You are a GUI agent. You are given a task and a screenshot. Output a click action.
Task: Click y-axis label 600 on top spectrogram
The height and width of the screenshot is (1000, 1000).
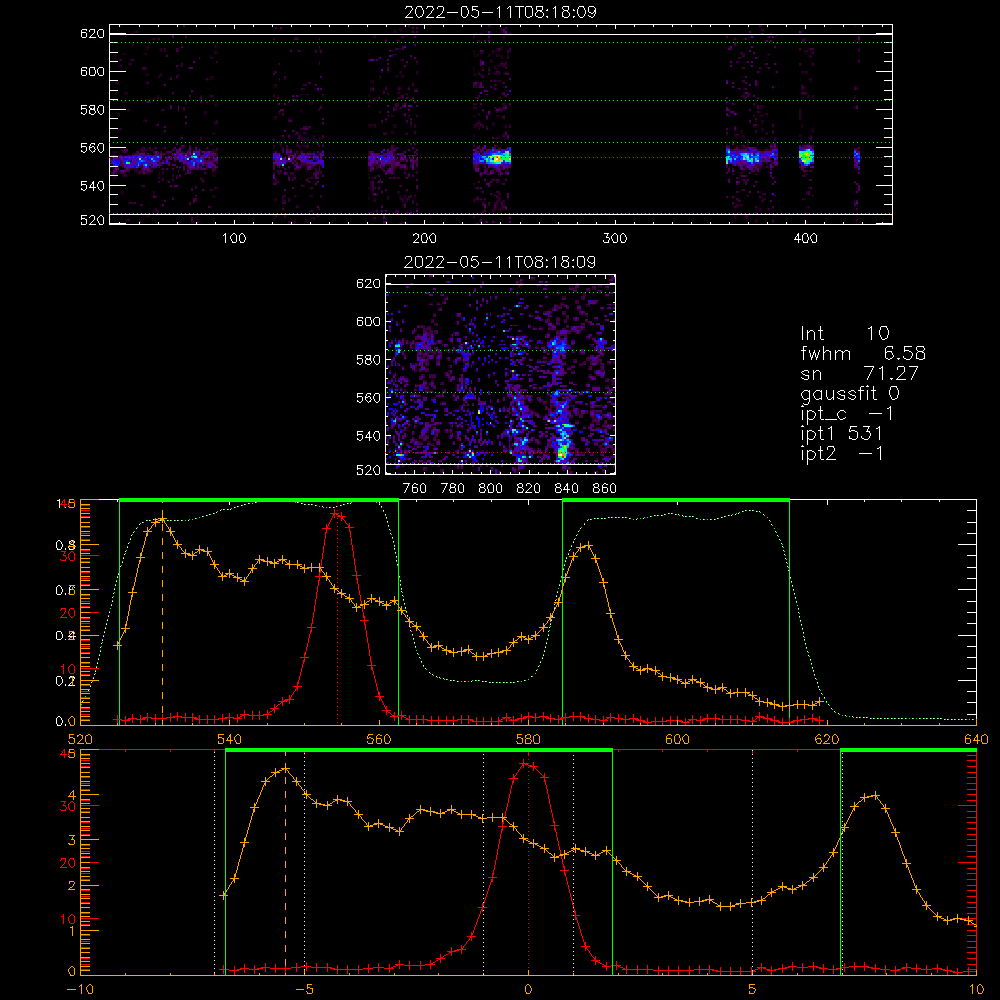(92, 71)
